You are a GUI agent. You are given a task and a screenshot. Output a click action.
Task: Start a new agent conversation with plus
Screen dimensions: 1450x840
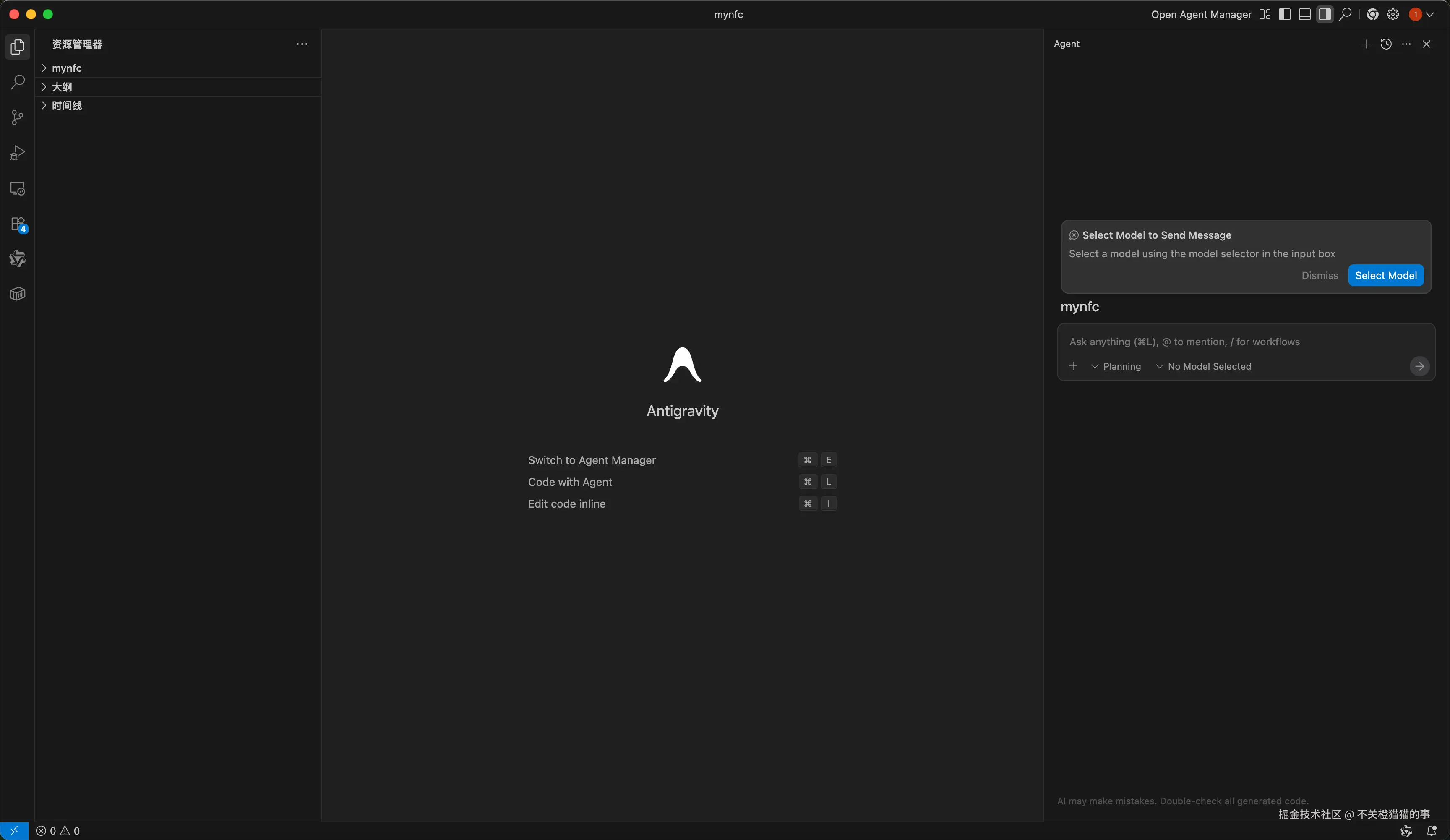(x=1365, y=44)
